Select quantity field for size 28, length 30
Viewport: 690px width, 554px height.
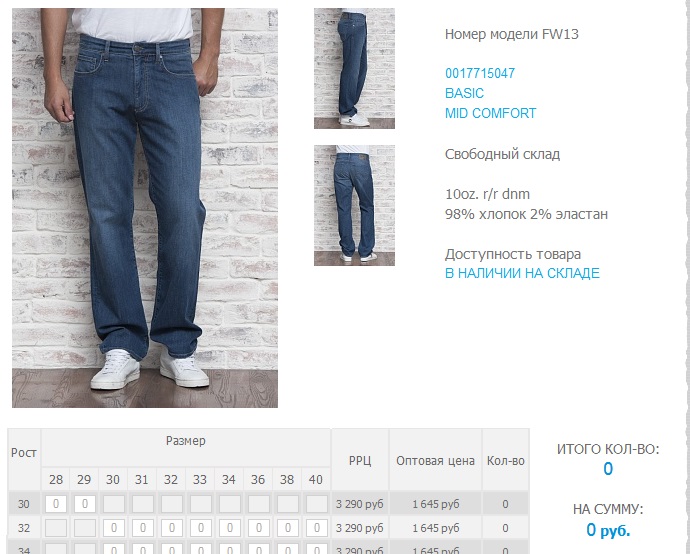pyautogui.click(x=56, y=504)
